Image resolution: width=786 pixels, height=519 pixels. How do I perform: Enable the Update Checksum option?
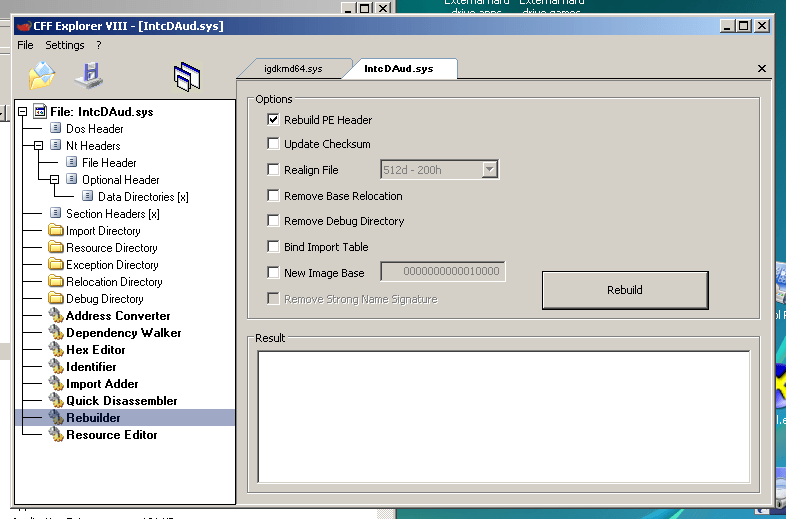(274, 144)
